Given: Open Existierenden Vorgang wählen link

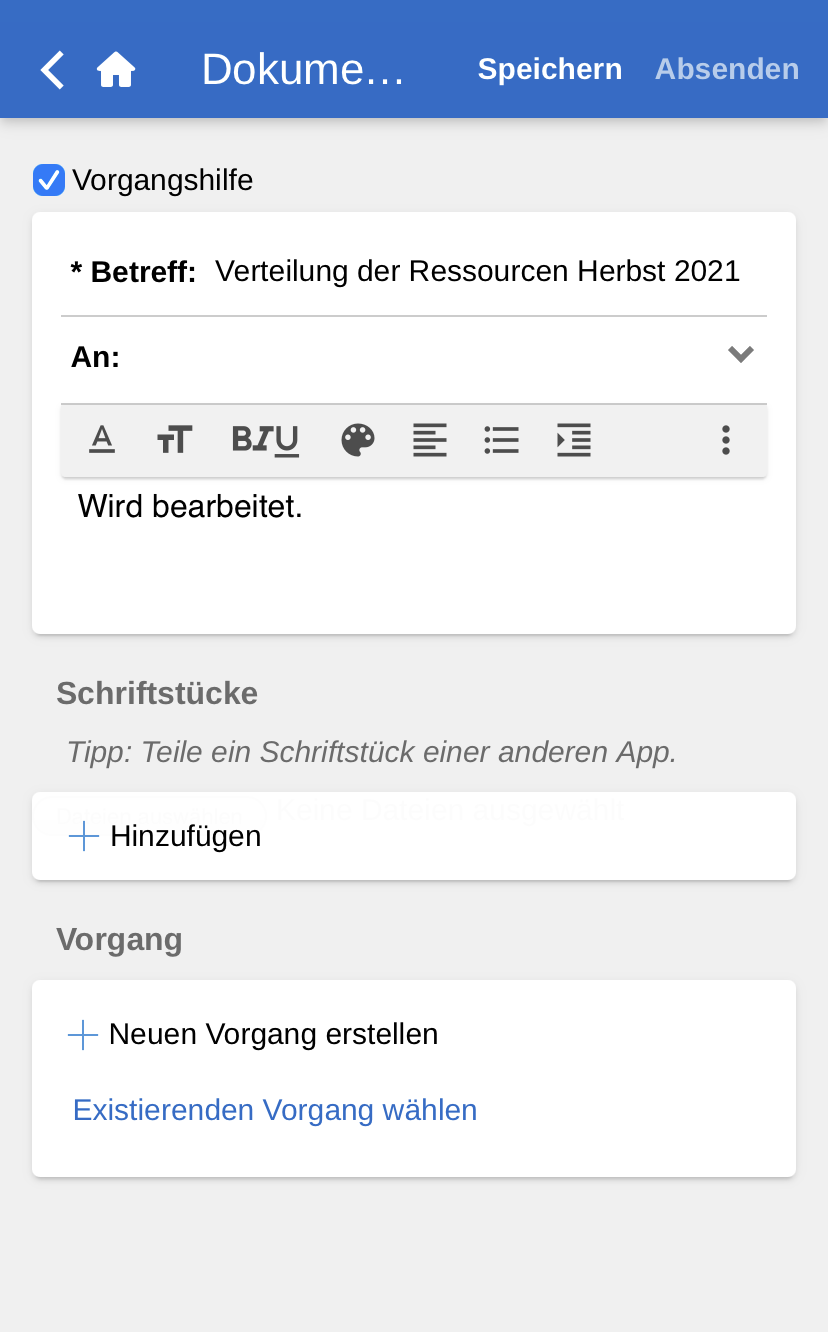Looking at the screenshot, I should [275, 1110].
